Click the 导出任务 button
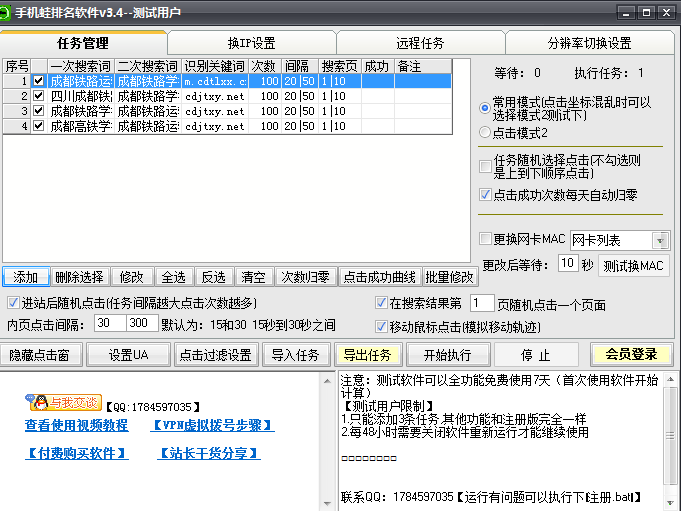 point(369,354)
